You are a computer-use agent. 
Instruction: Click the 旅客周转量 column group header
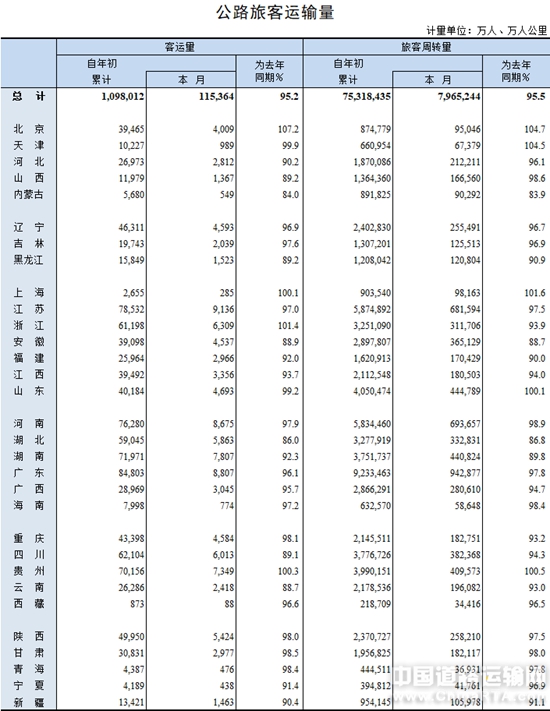point(426,47)
